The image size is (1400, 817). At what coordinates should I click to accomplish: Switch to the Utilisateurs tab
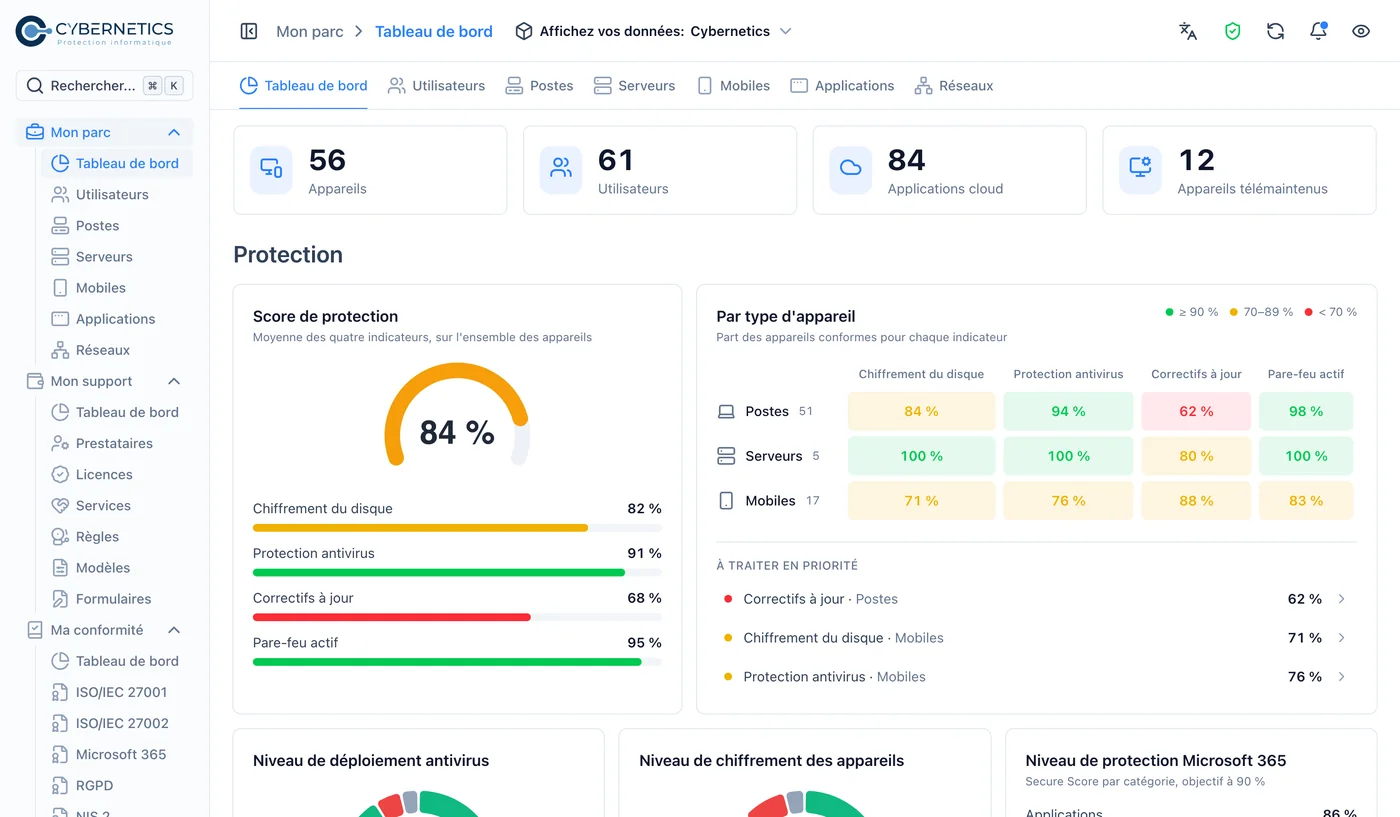tap(437, 86)
